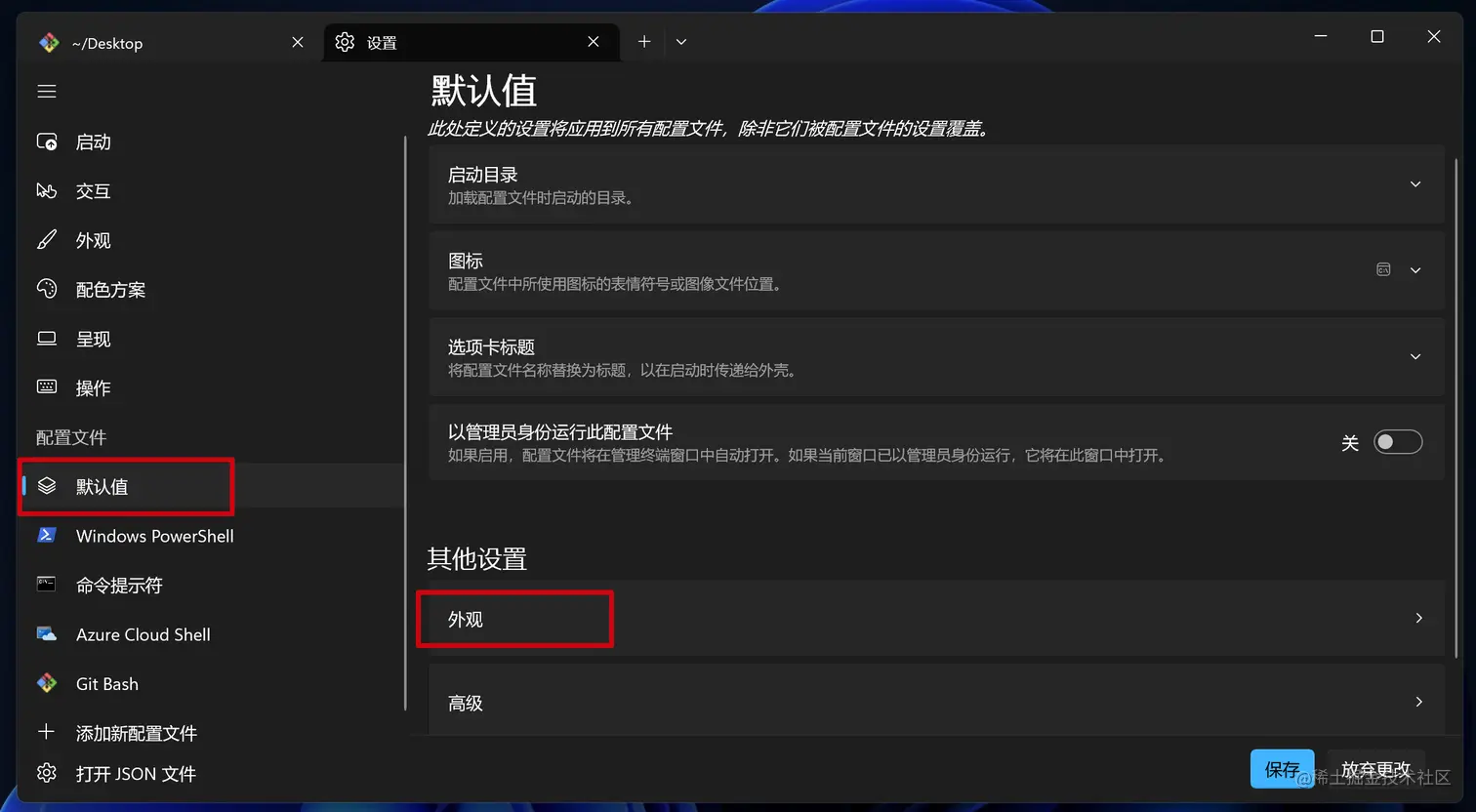Viewport: 1476px width, 812px height.
Task: Select 交互 in the sidebar
Action: click(x=210, y=191)
